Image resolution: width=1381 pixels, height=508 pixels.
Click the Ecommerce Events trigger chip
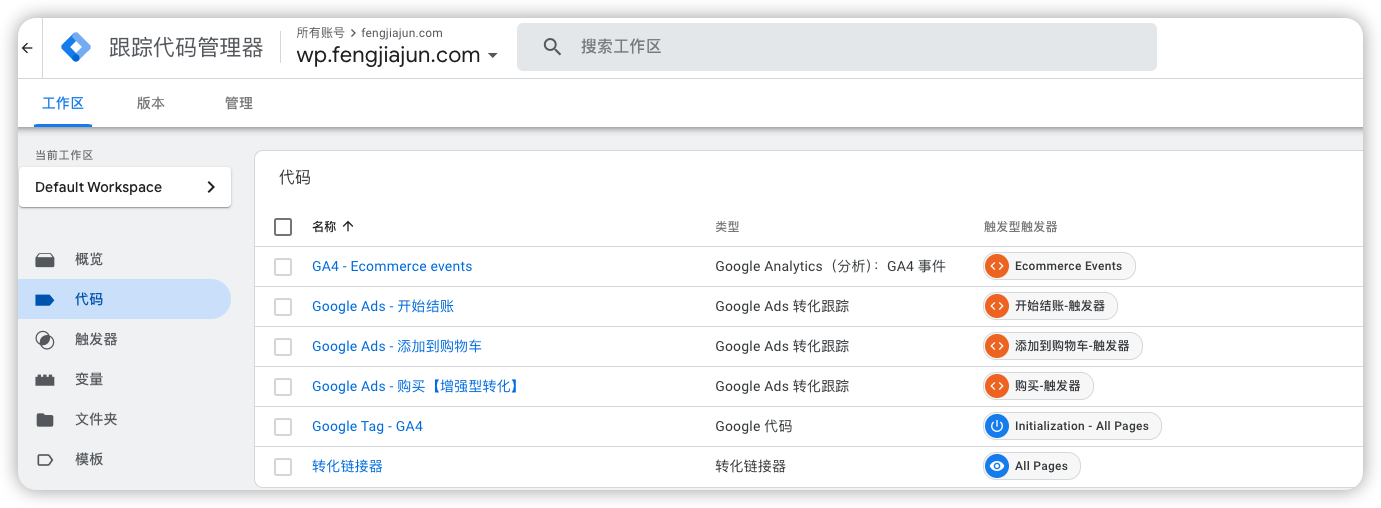click(1059, 266)
